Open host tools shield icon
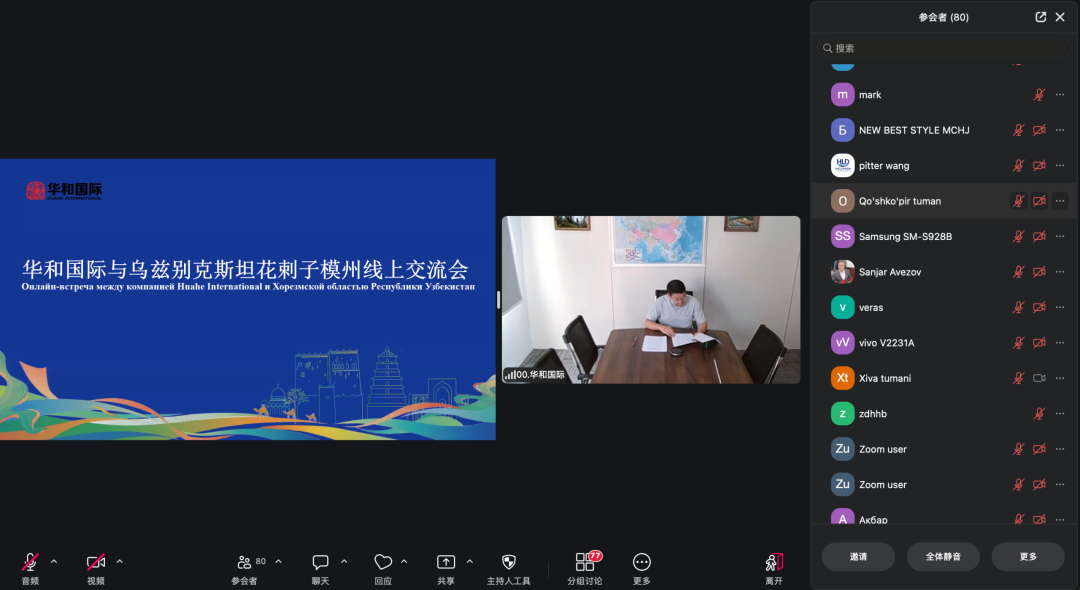 coord(508,562)
